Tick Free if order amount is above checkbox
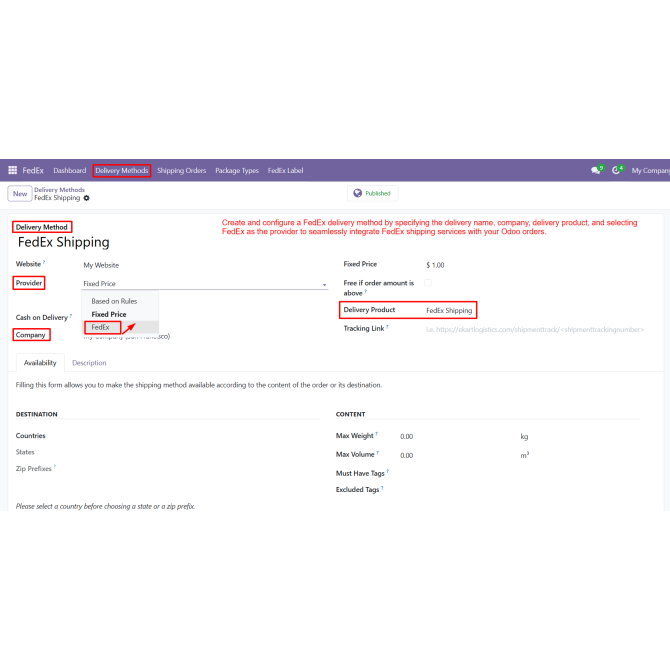Image resolution: width=670 pixels, height=670 pixels. click(428, 283)
